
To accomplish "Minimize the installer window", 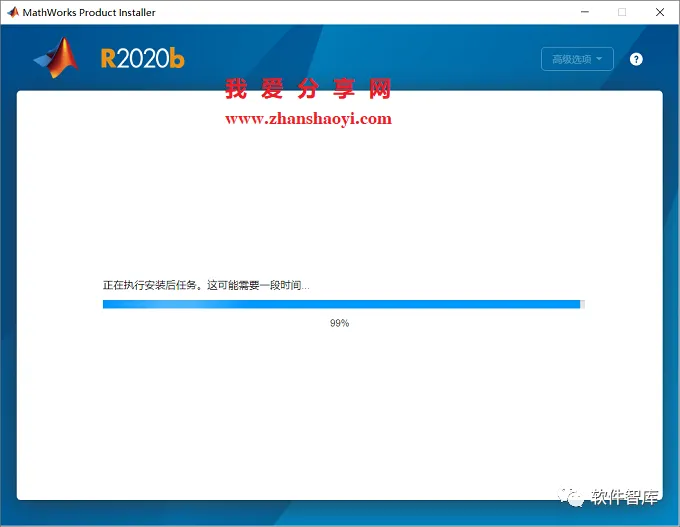I will (585, 12).
